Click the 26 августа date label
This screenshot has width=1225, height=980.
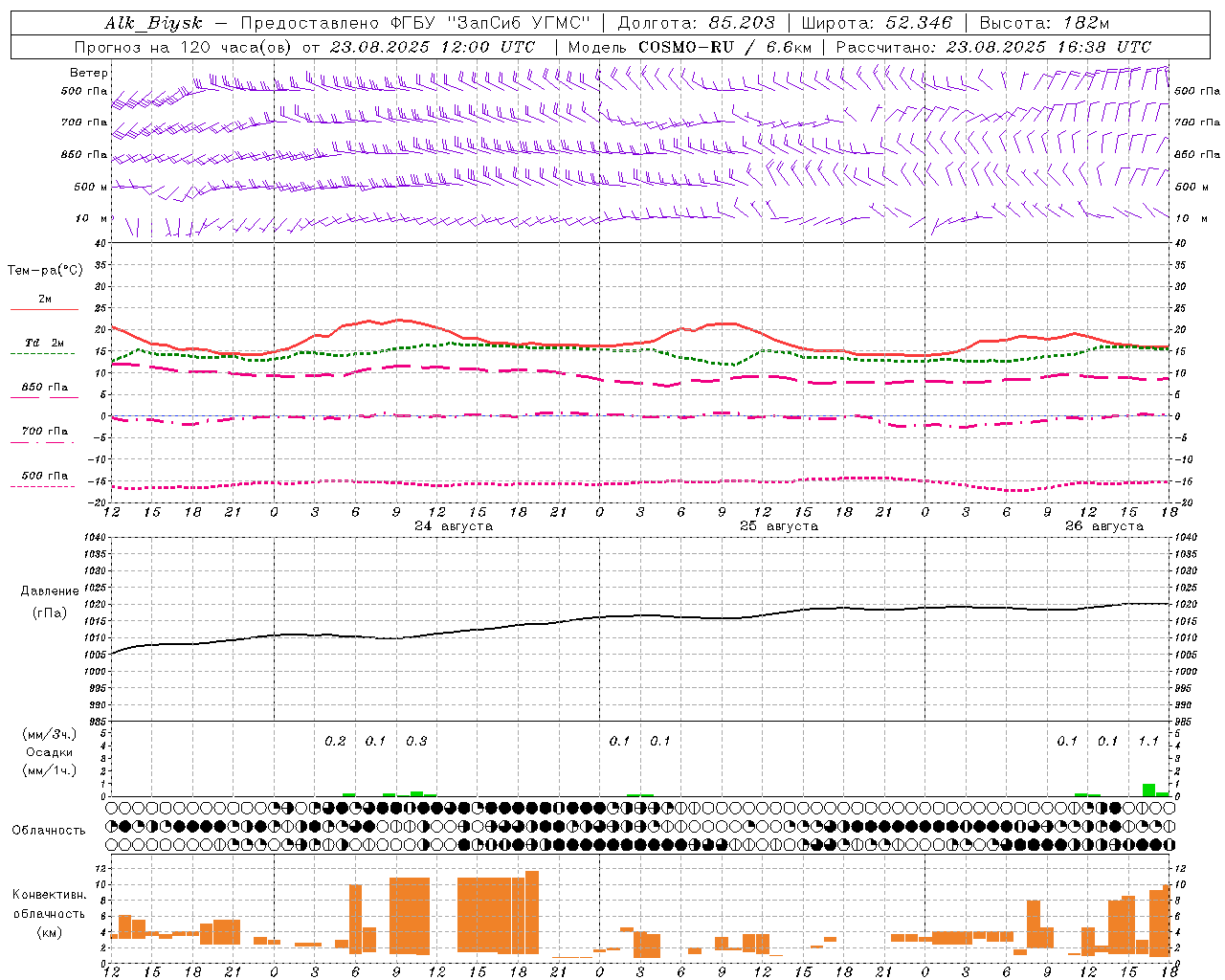1104,526
